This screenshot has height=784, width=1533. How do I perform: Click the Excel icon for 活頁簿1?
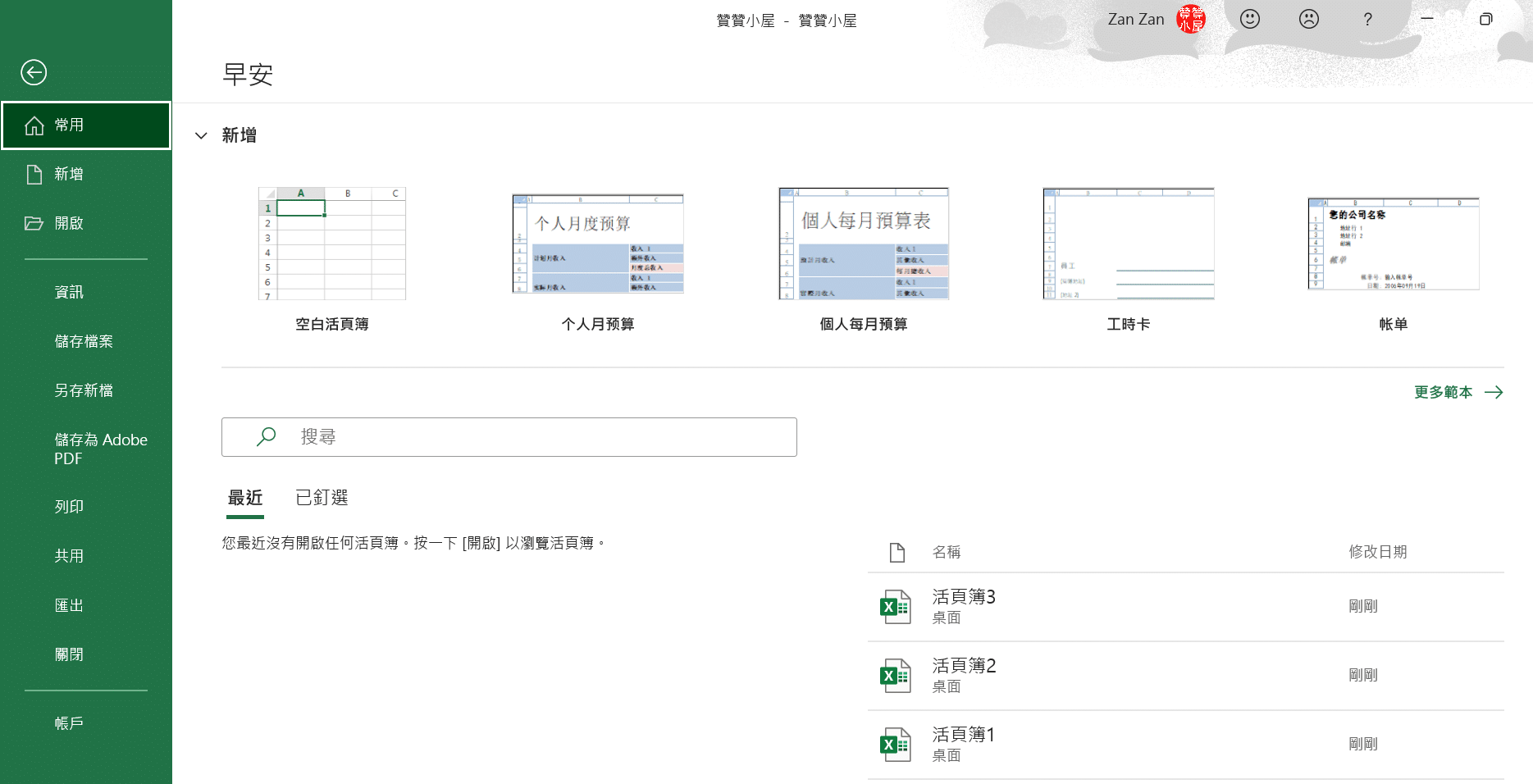point(895,745)
